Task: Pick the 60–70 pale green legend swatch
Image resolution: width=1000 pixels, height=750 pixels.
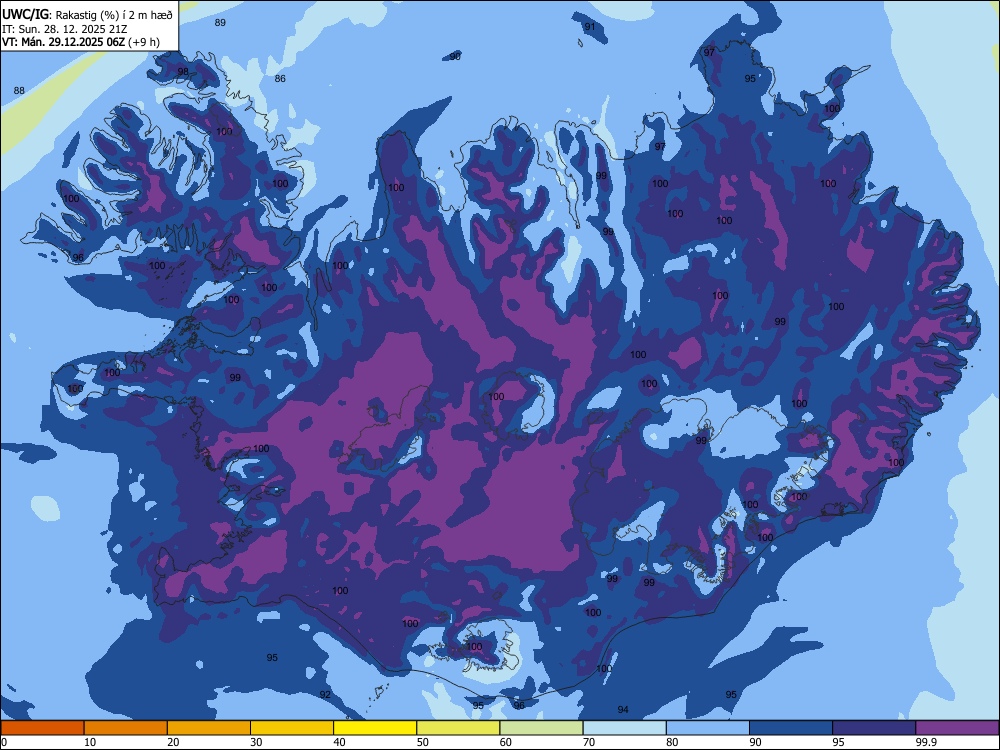Action: click(x=541, y=728)
